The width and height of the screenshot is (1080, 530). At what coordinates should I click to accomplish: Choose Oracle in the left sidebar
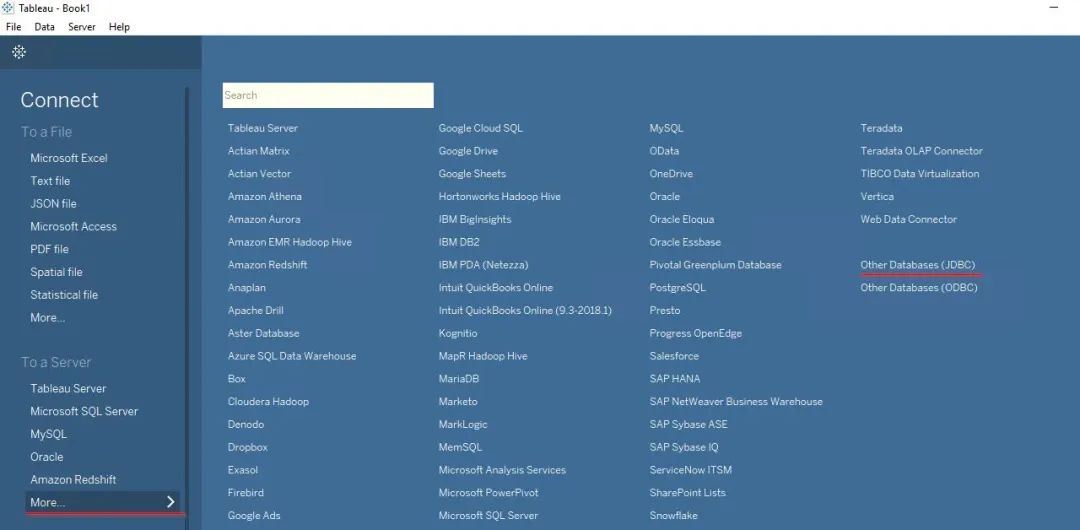pyautogui.click(x=47, y=457)
